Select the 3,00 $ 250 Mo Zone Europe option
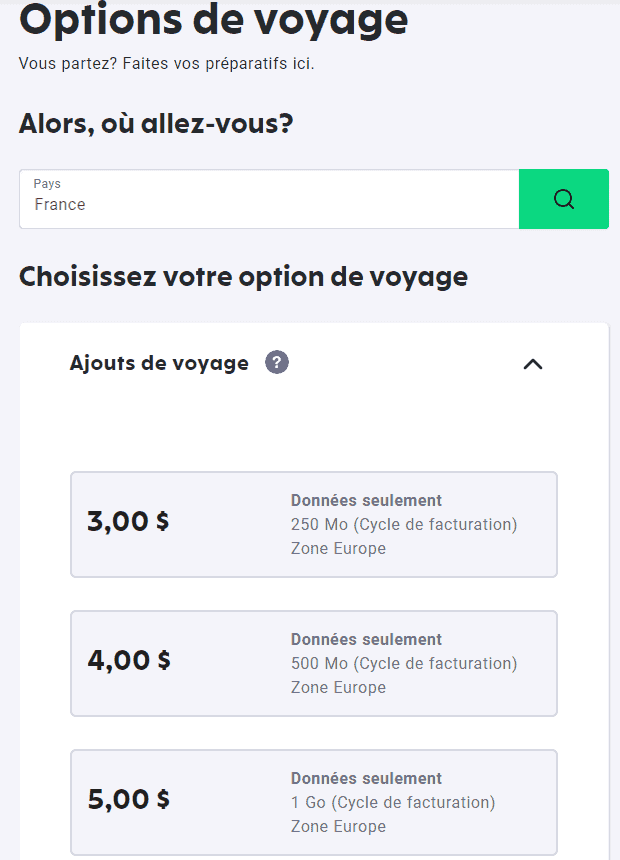Screen dimensions: 620x860 [x=313, y=524]
